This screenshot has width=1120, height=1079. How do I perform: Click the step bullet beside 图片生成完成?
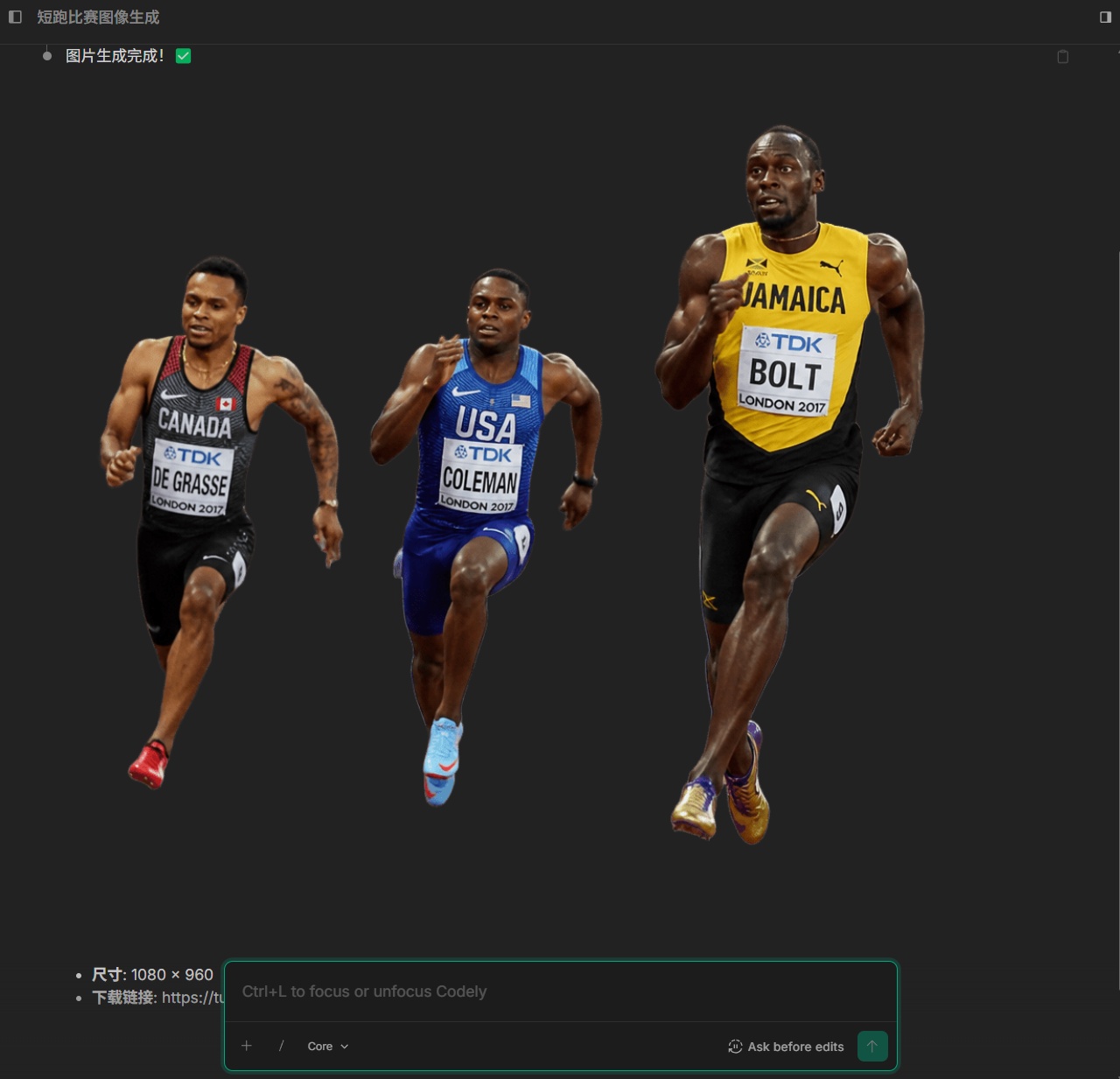[47, 56]
